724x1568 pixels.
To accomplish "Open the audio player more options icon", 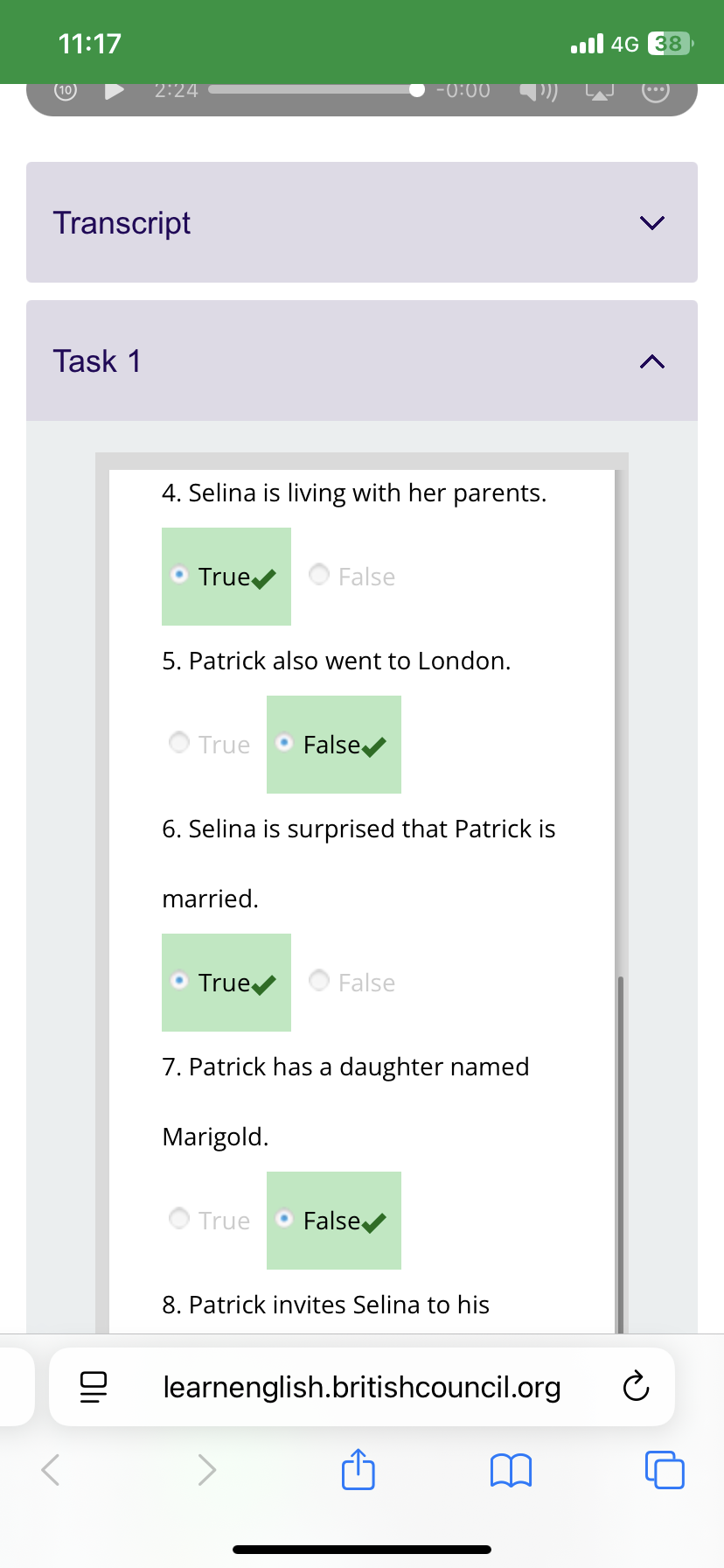I will tap(656, 91).
